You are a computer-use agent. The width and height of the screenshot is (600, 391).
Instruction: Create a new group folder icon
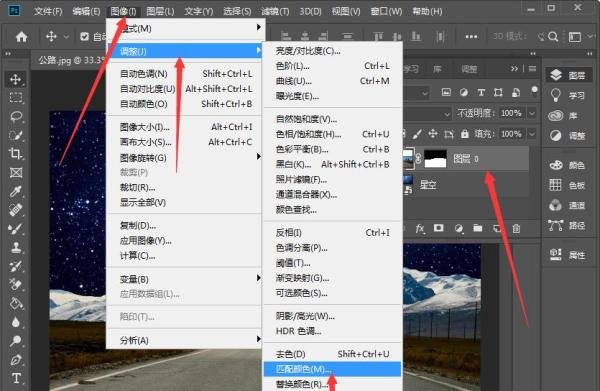click(x=478, y=228)
